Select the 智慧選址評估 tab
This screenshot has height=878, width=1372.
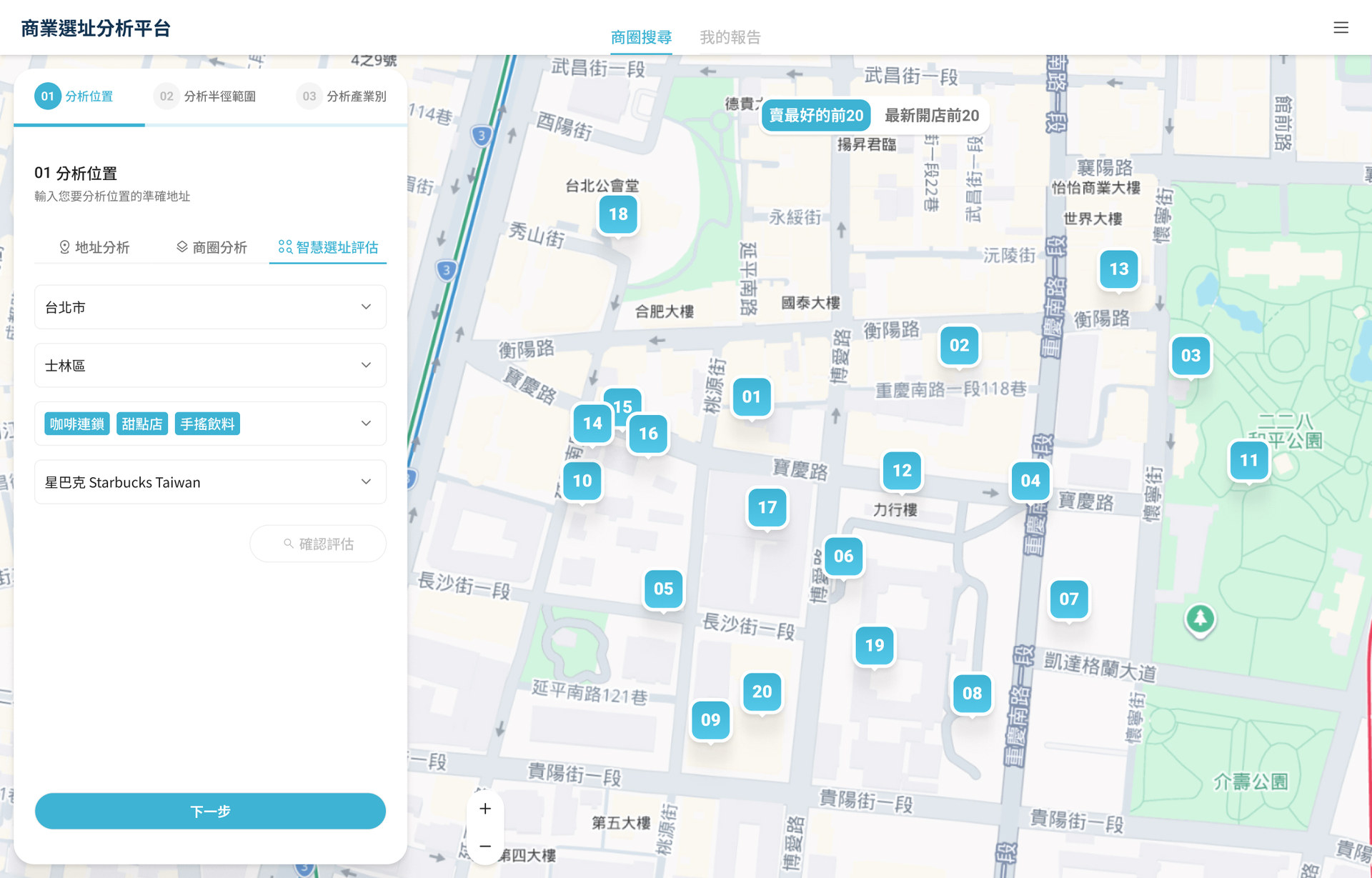[328, 247]
